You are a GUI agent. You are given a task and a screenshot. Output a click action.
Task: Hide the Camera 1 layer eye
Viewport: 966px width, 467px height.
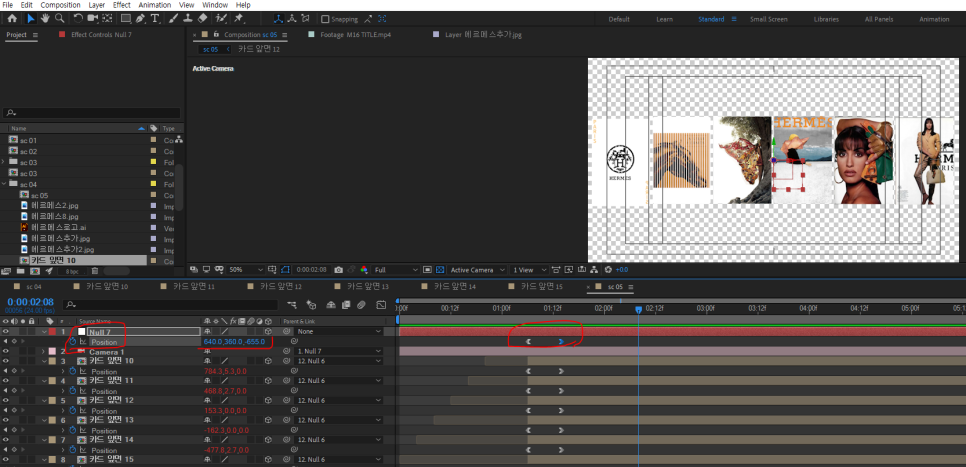tap(6, 351)
